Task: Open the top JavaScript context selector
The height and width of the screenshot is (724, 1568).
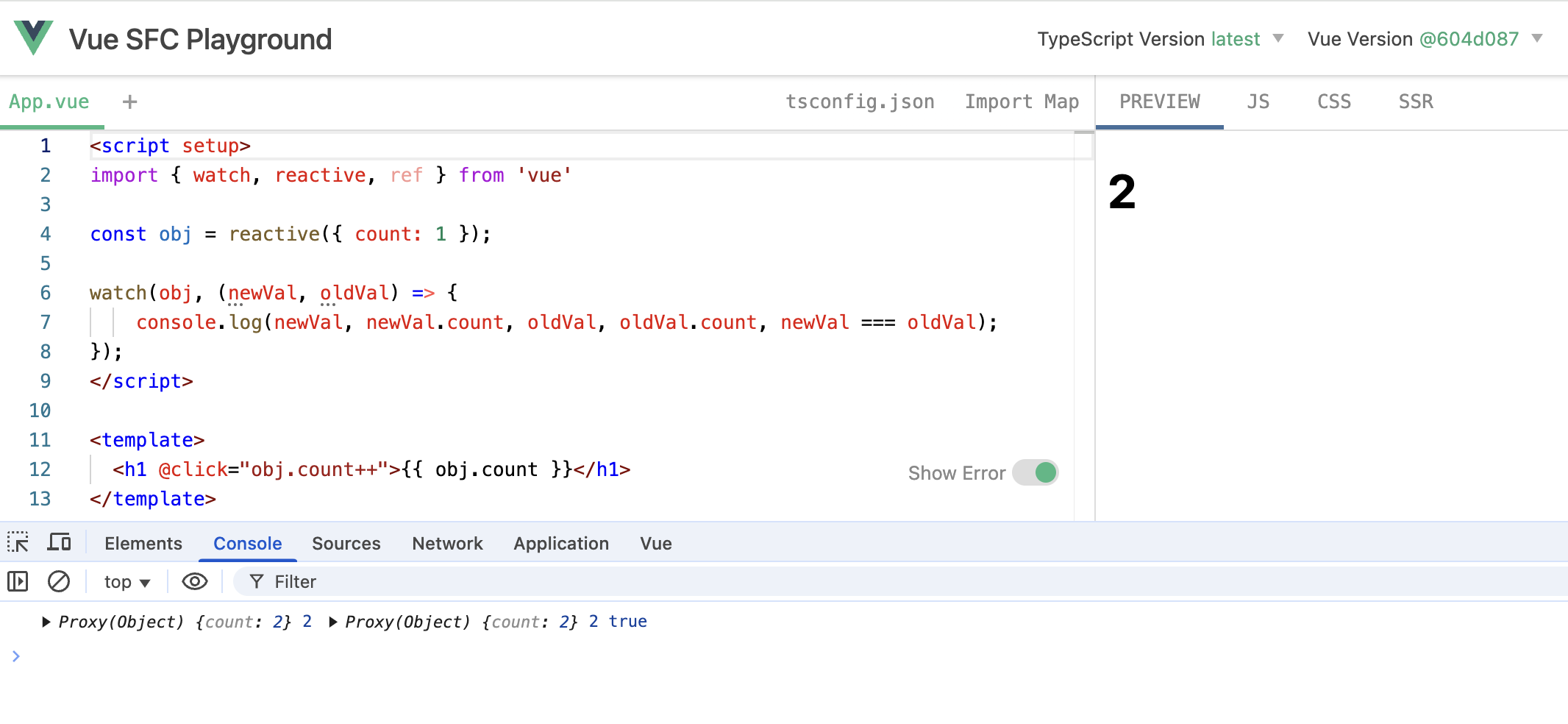Action: (x=126, y=582)
